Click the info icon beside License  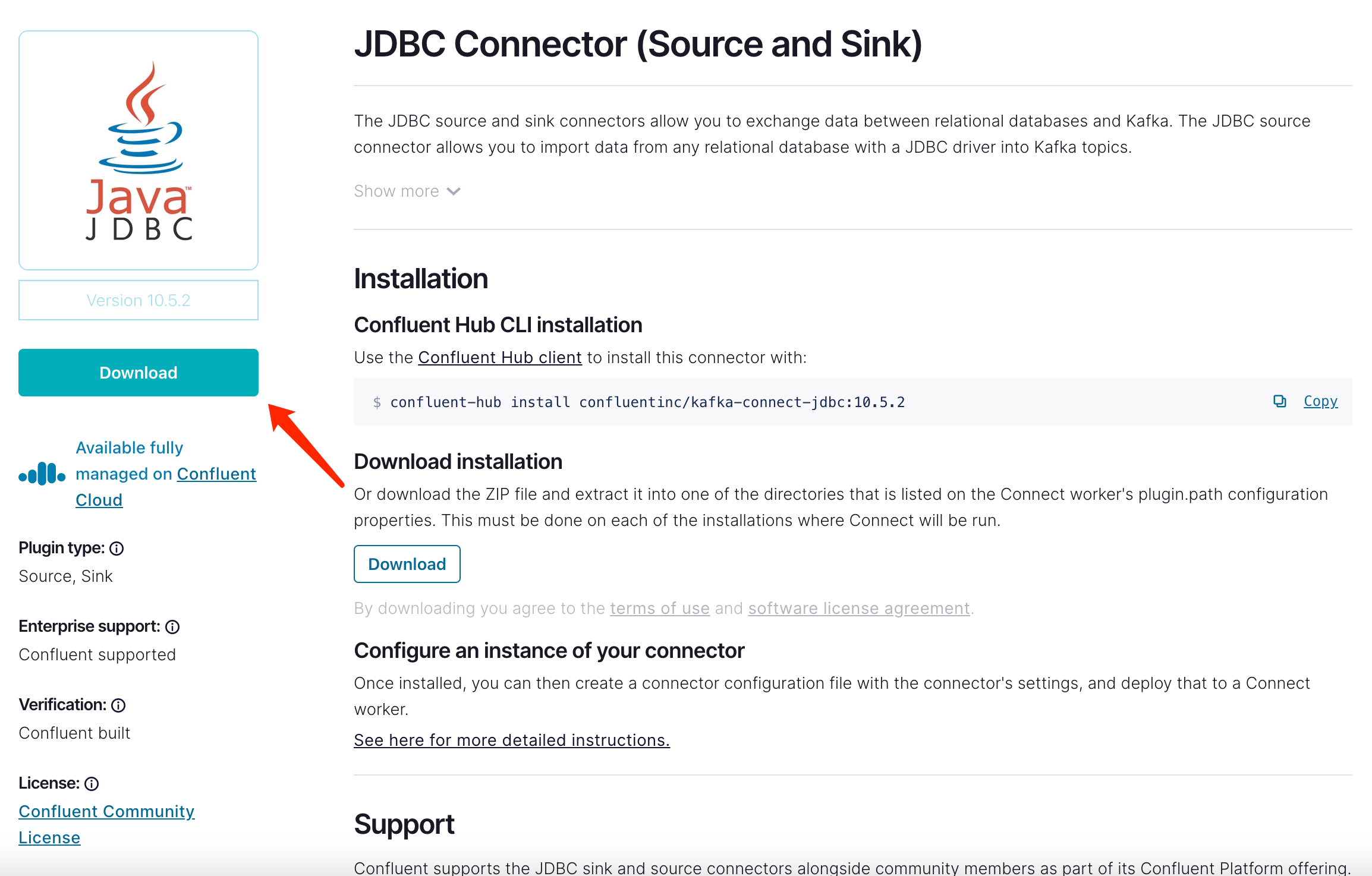(91, 783)
